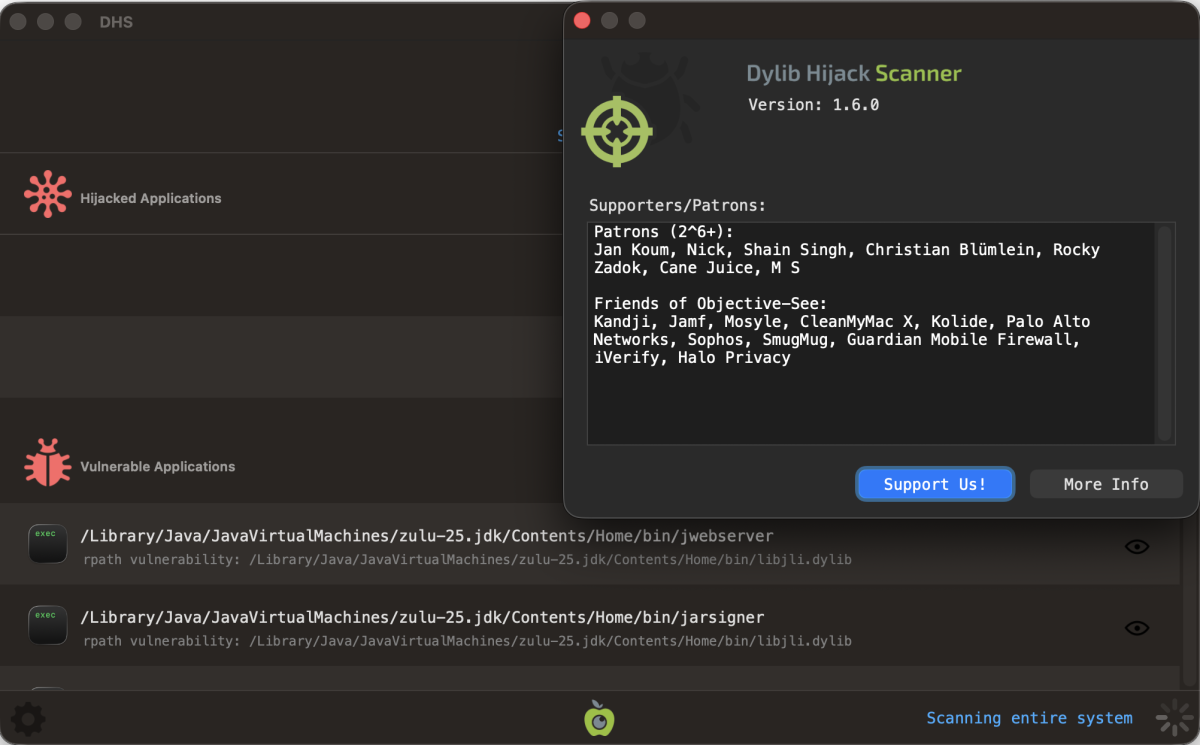Viewport: 1200px width, 745px height.
Task: Click the green crosshair logo in About window
Action: (617, 131)
